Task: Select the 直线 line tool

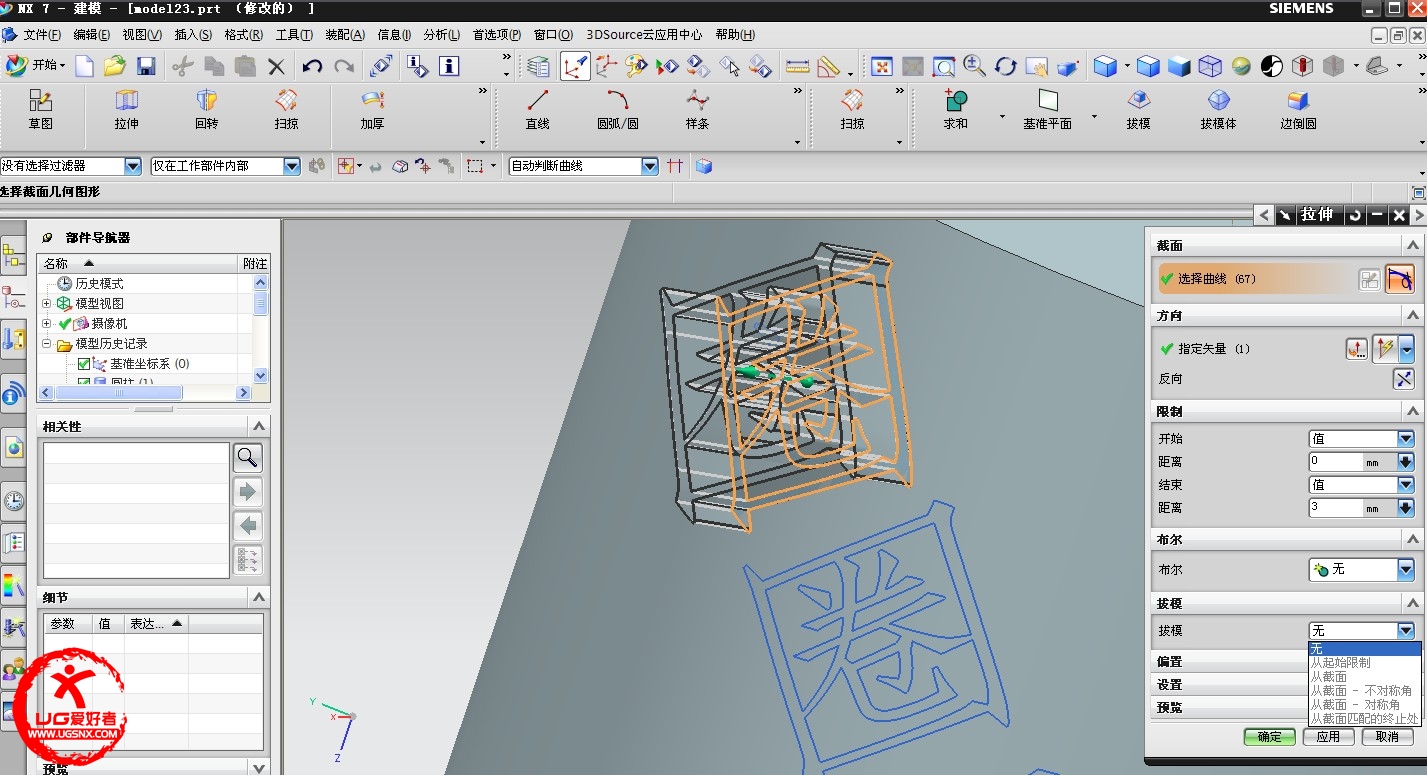Action: 537,110
